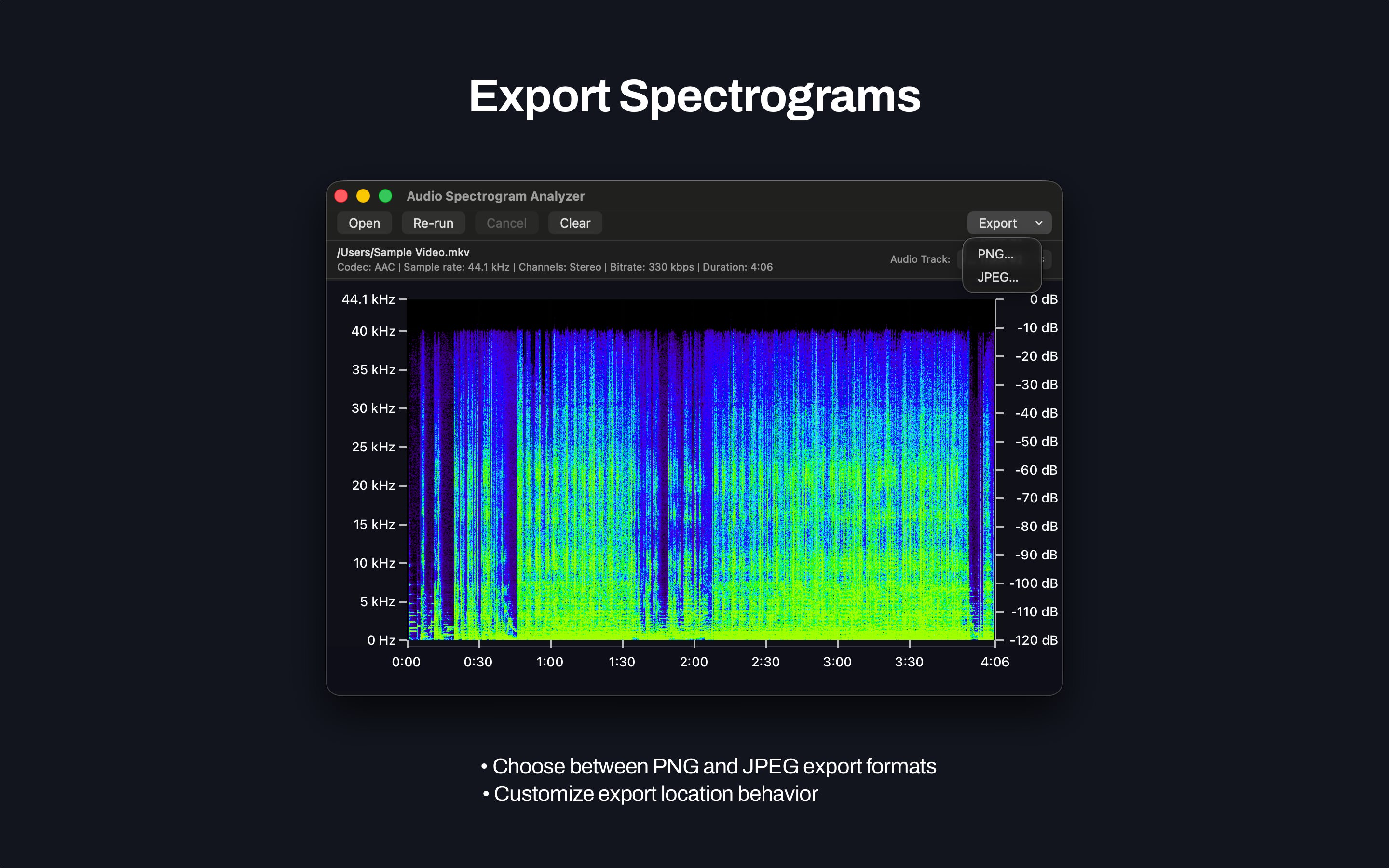Click the 10 kHz axis label
The height and width of the screenshot is (868, 1389).
tap(374, 563)
